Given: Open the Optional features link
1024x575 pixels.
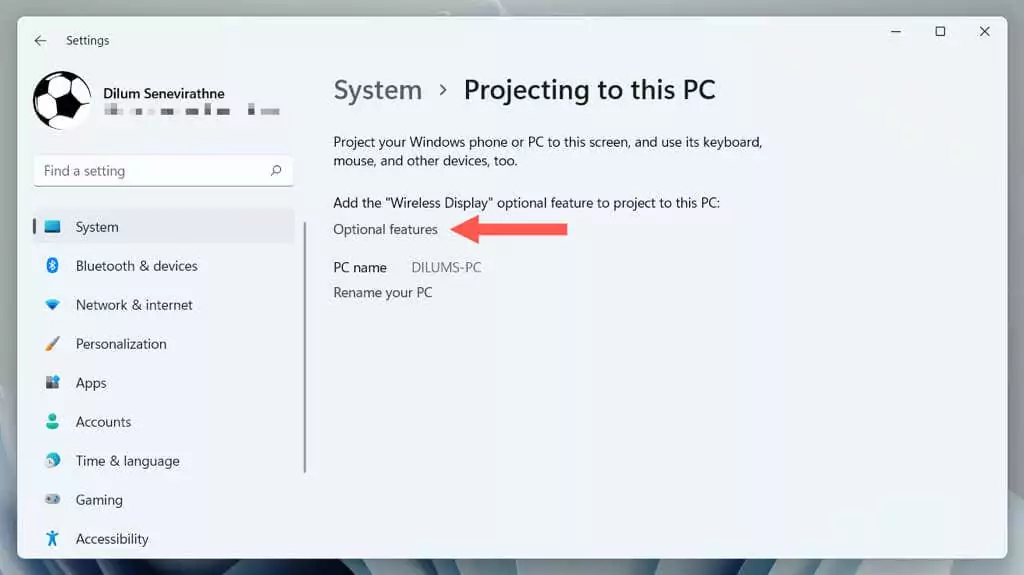Looking at the screenshot, I should tap(385, 229).
